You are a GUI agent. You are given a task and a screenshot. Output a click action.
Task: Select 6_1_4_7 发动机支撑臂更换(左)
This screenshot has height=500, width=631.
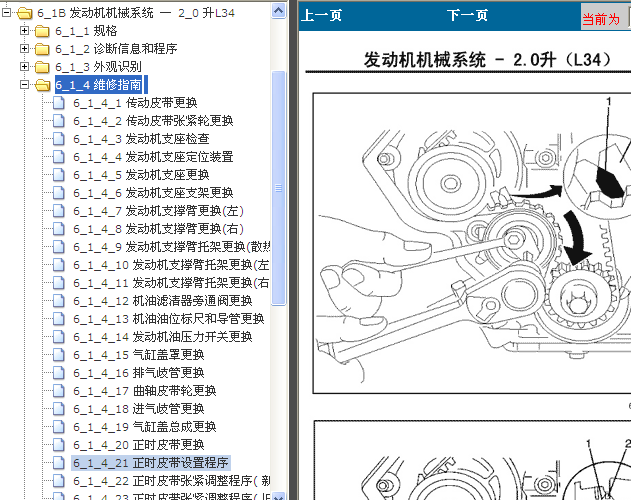[x=159, y=211]
